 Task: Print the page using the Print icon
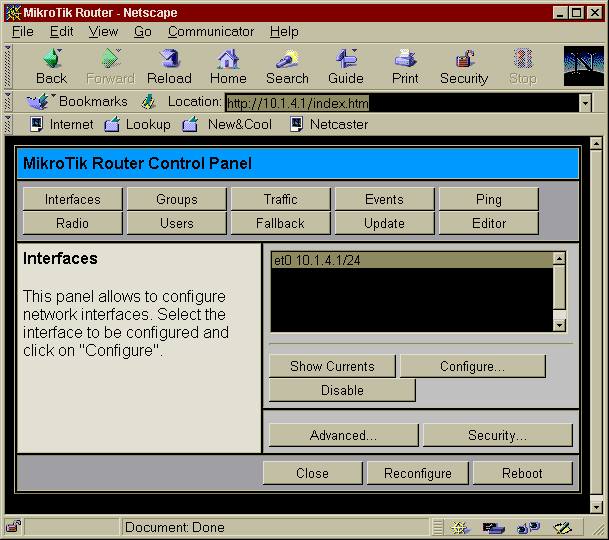(405, 66)
